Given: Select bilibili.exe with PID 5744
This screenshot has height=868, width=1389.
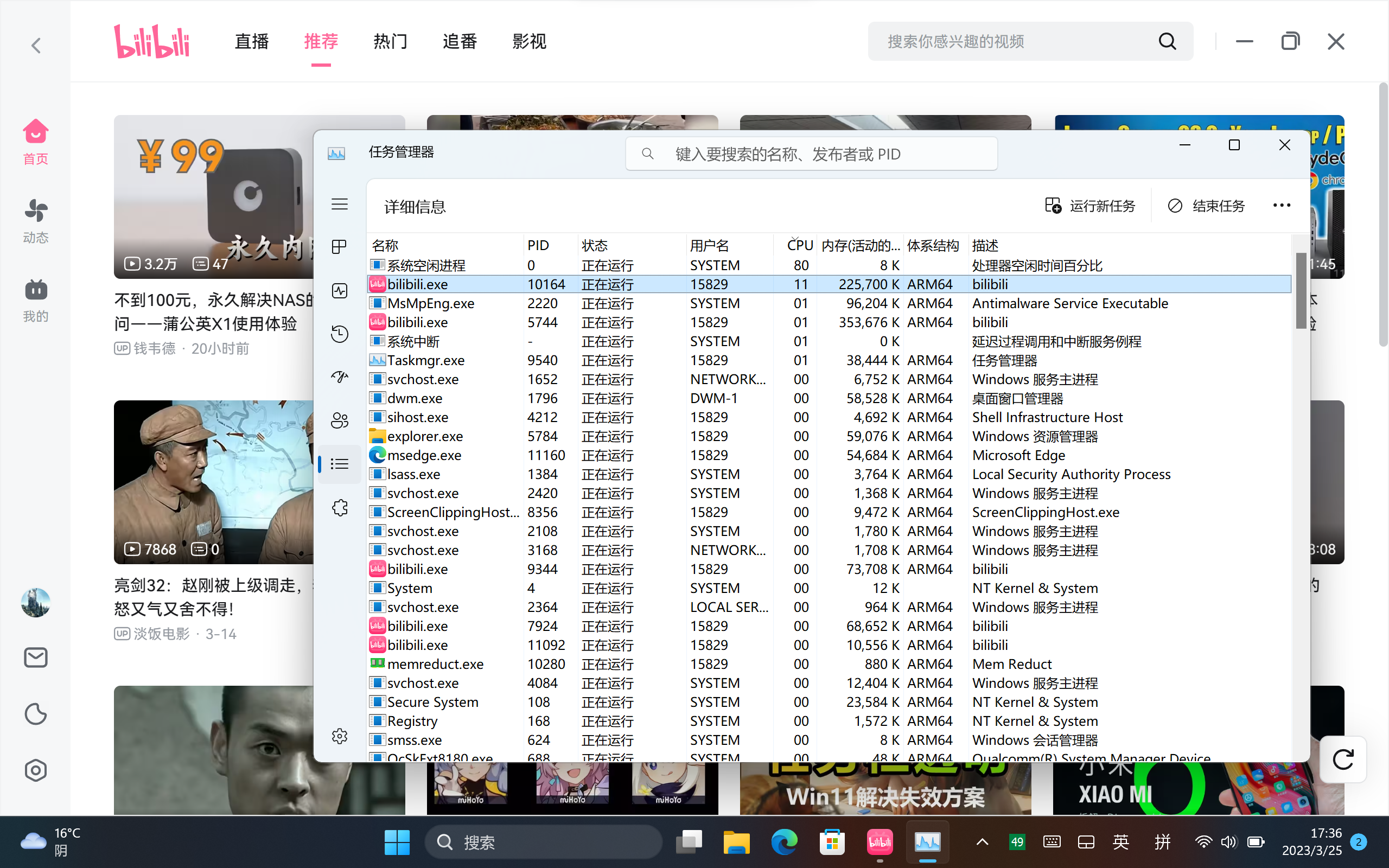Looking at the screenshot, I should pos(830,323).
